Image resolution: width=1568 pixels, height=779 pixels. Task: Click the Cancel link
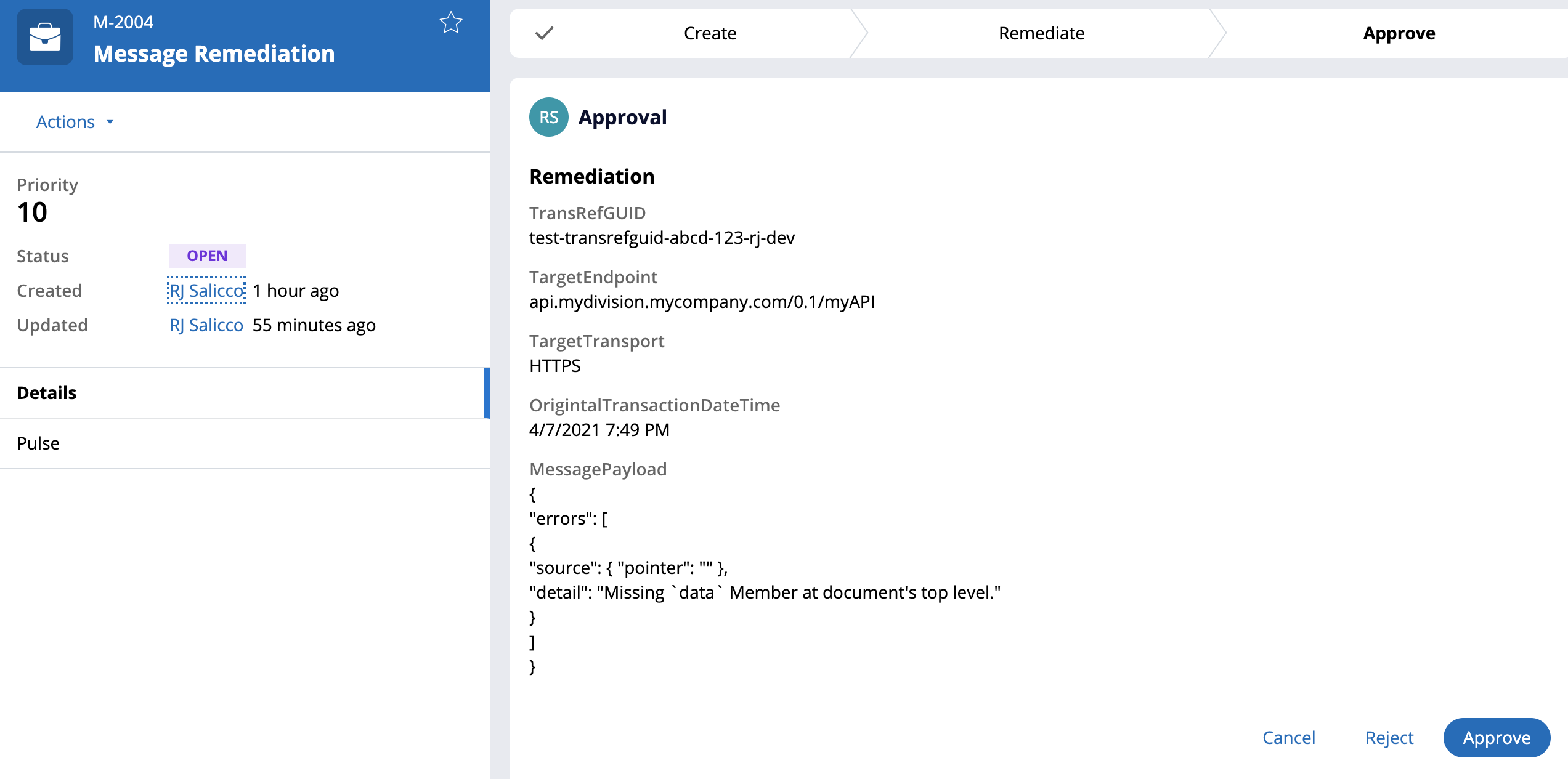point(1288,738)
